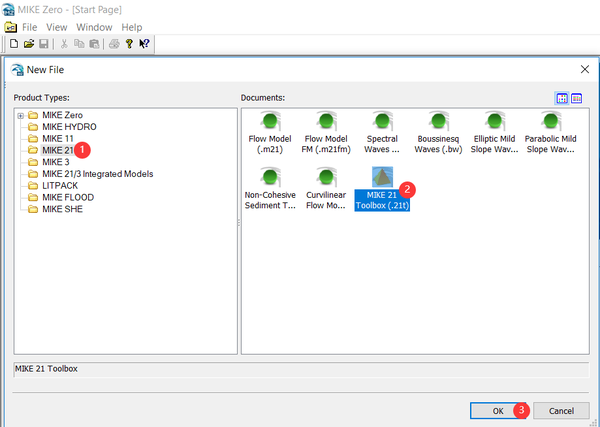Select the Flow Model (.m21) document icon

coord(270,121)
